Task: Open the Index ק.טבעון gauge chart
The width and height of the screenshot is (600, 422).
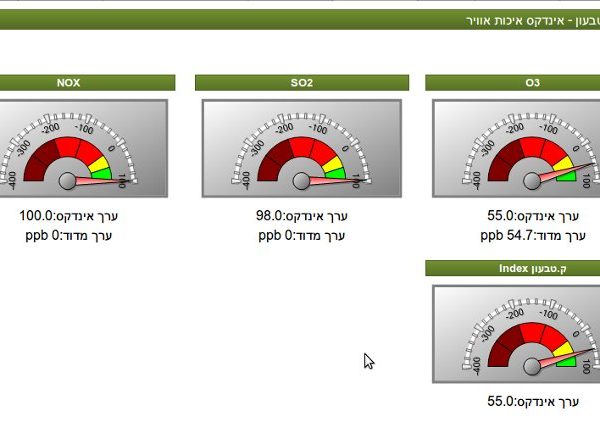Action: [516, 334]
